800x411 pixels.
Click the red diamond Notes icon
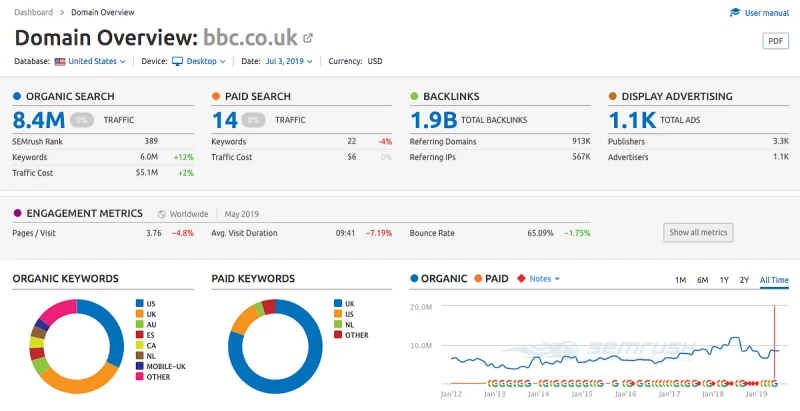[521, 278]
